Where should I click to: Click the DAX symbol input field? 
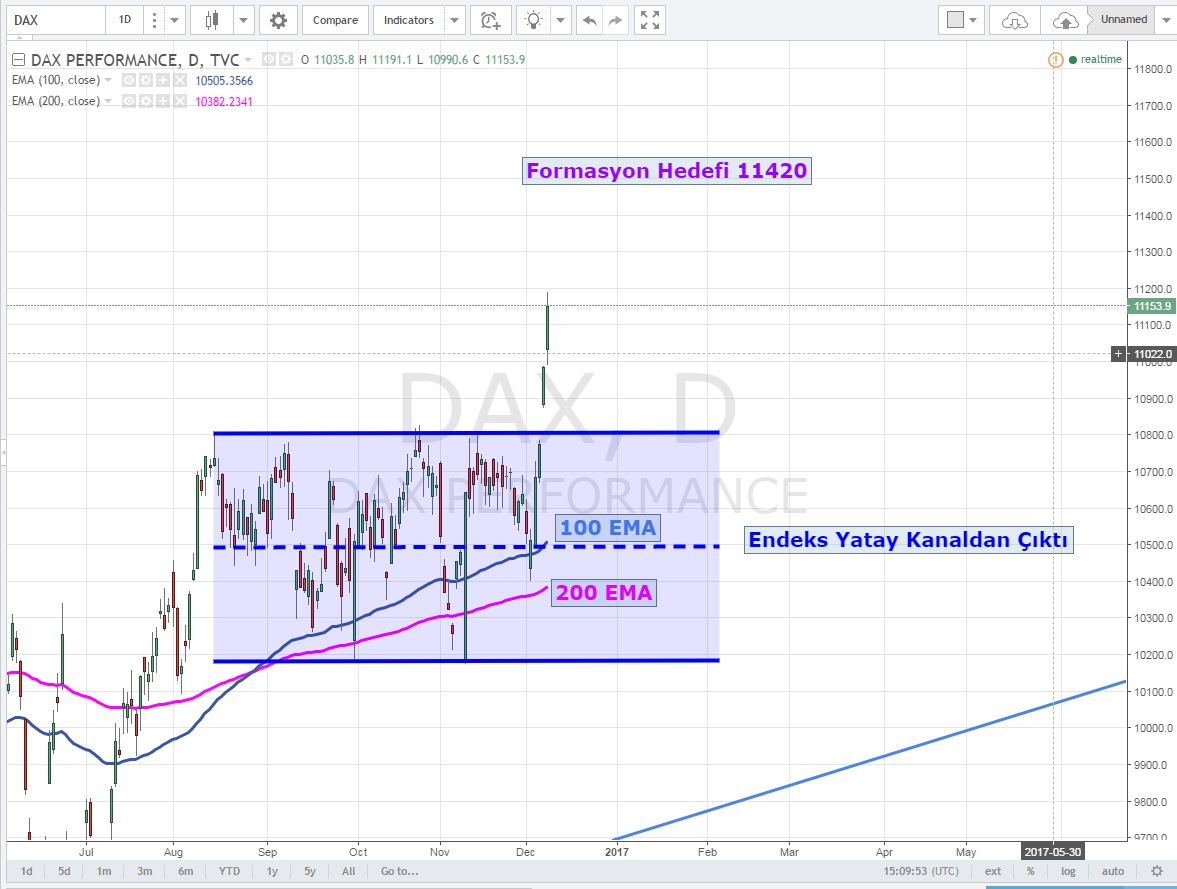pos(55,20)
